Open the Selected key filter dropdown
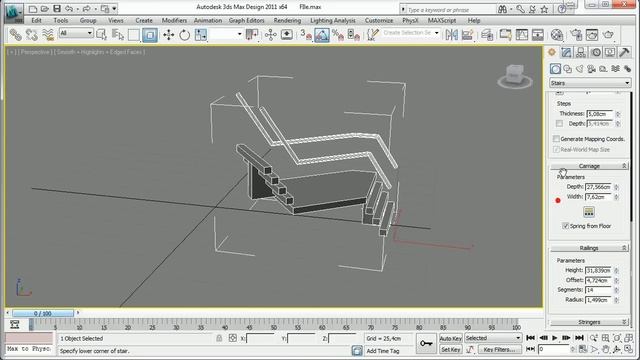Image resolution: width=640 pixels, height=360 pixels. pyautogui.click(x=493, y=338)
